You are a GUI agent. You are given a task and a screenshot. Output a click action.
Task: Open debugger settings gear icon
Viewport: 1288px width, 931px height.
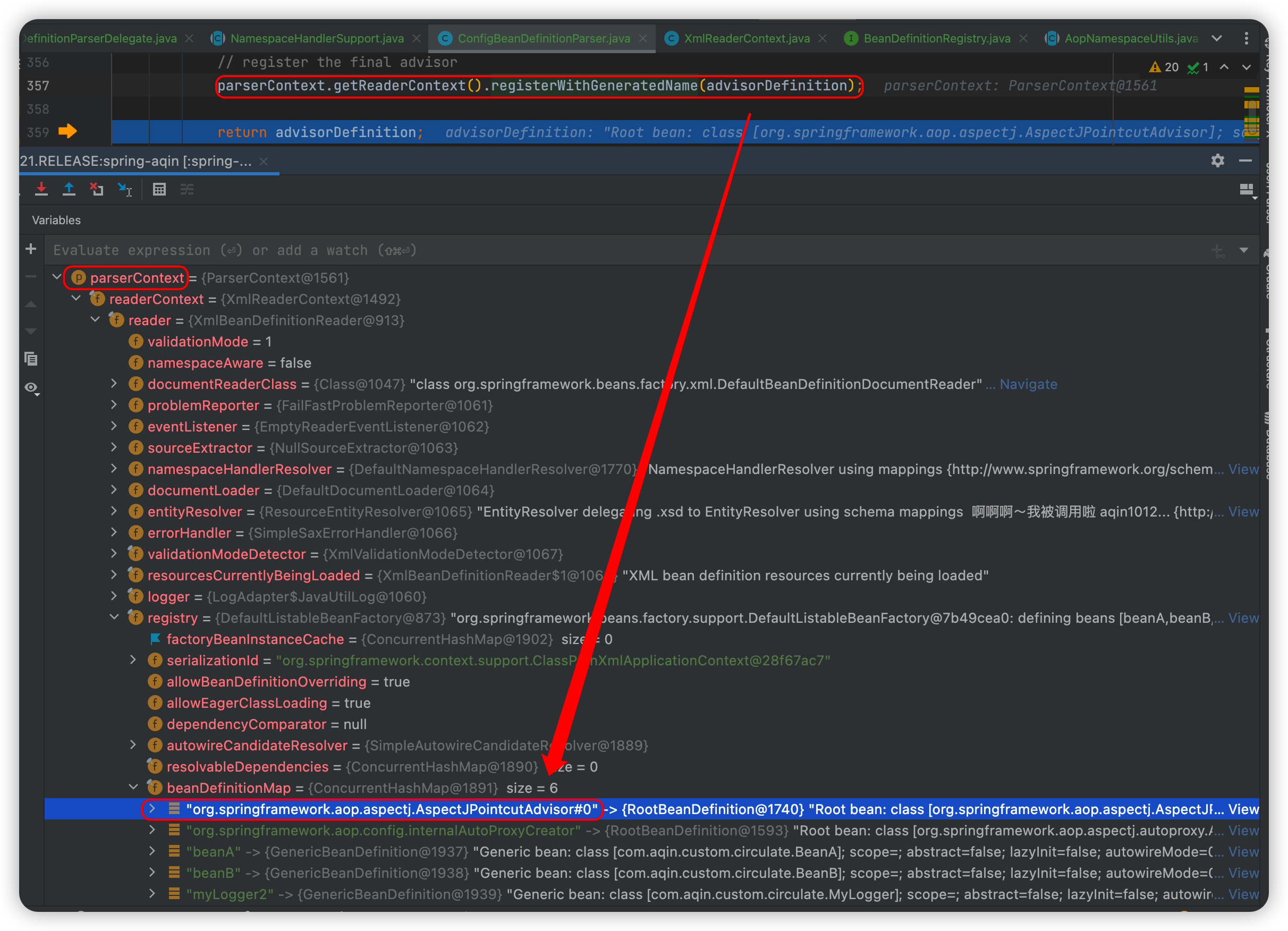coord(1217,161)
